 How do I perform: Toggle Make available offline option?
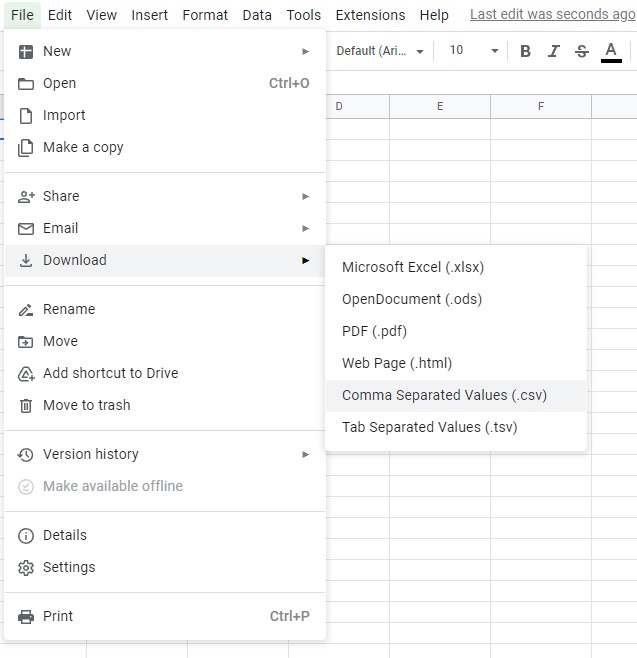(112, 486)
